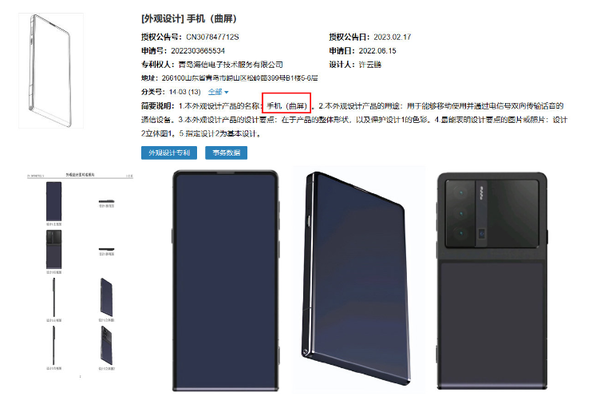The width and height of the screenshot is (600, 404).
Task: Expand the 全部 classification link
Action: (215, 92)
